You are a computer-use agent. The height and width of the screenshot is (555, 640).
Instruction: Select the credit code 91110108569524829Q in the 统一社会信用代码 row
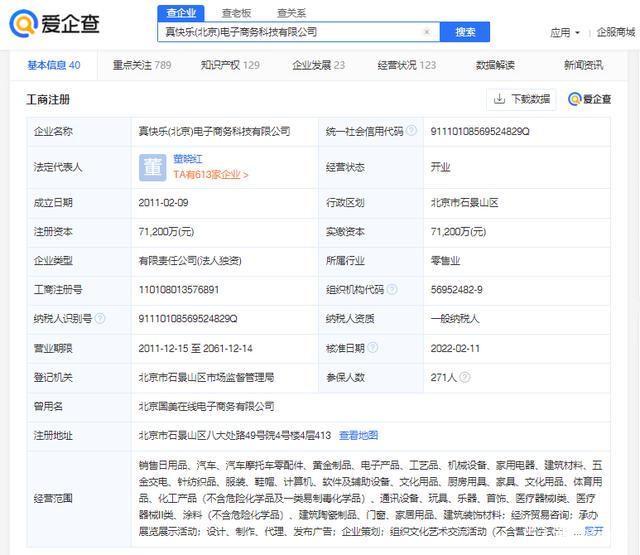(x=480, y=131)
